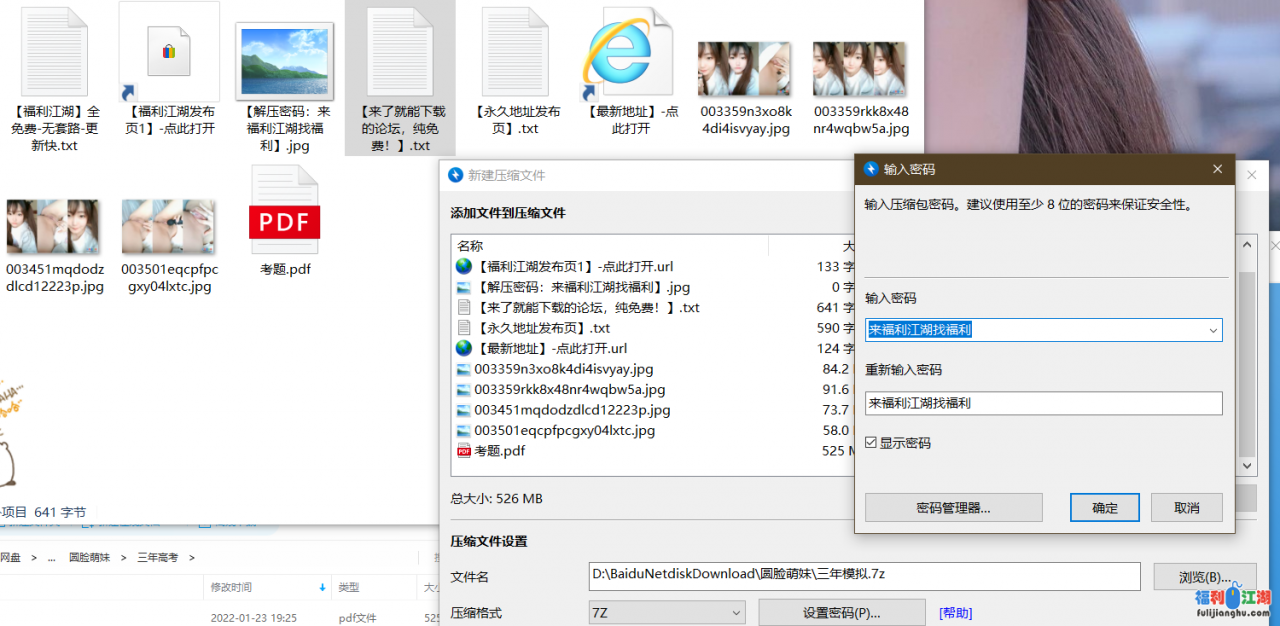Open the 密码管理器 button
The height and width of the screenshot is (626, 1280).
pos(953,507)
